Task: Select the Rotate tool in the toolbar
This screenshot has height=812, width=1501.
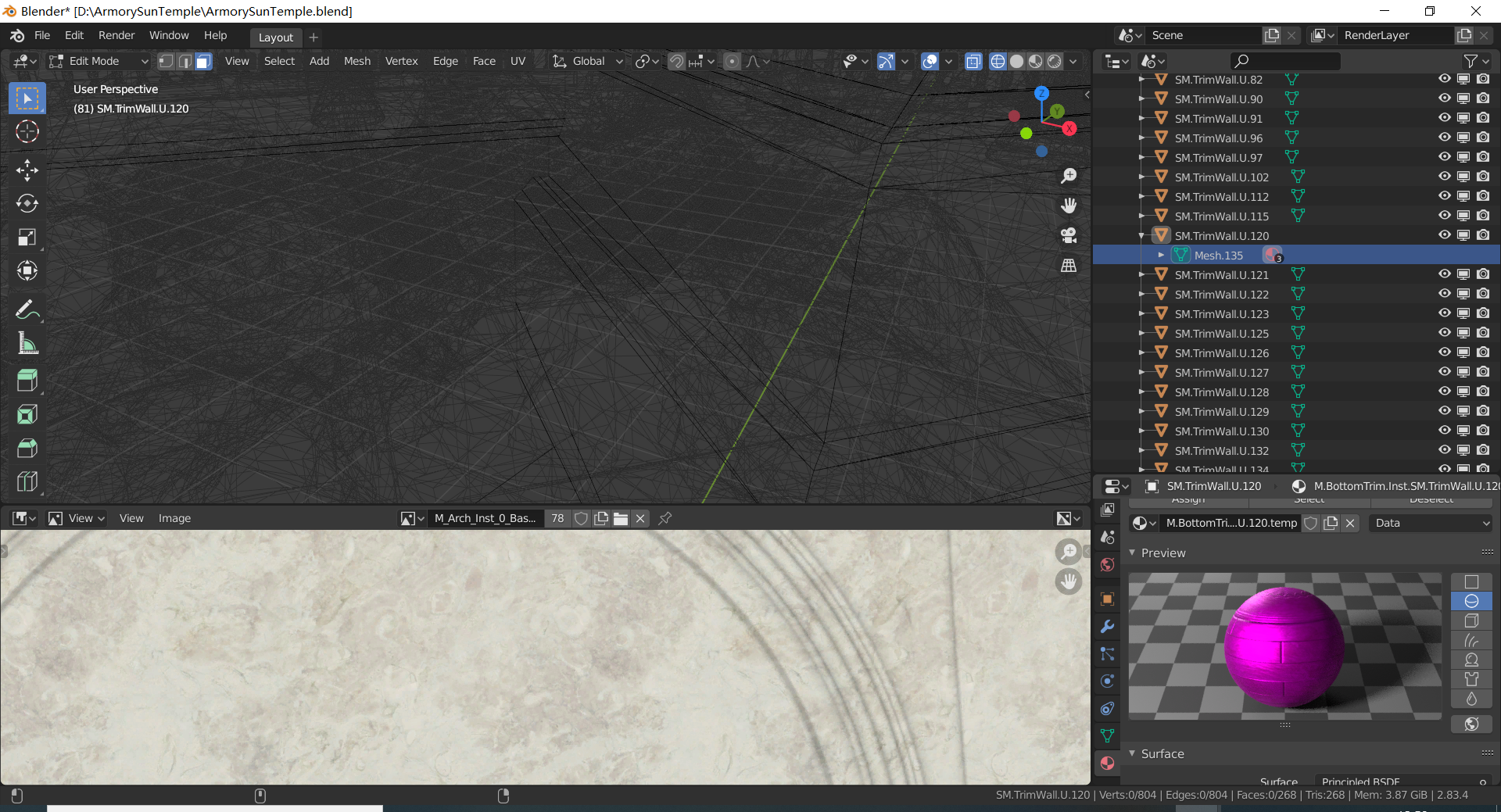Action: coord(27,204)
